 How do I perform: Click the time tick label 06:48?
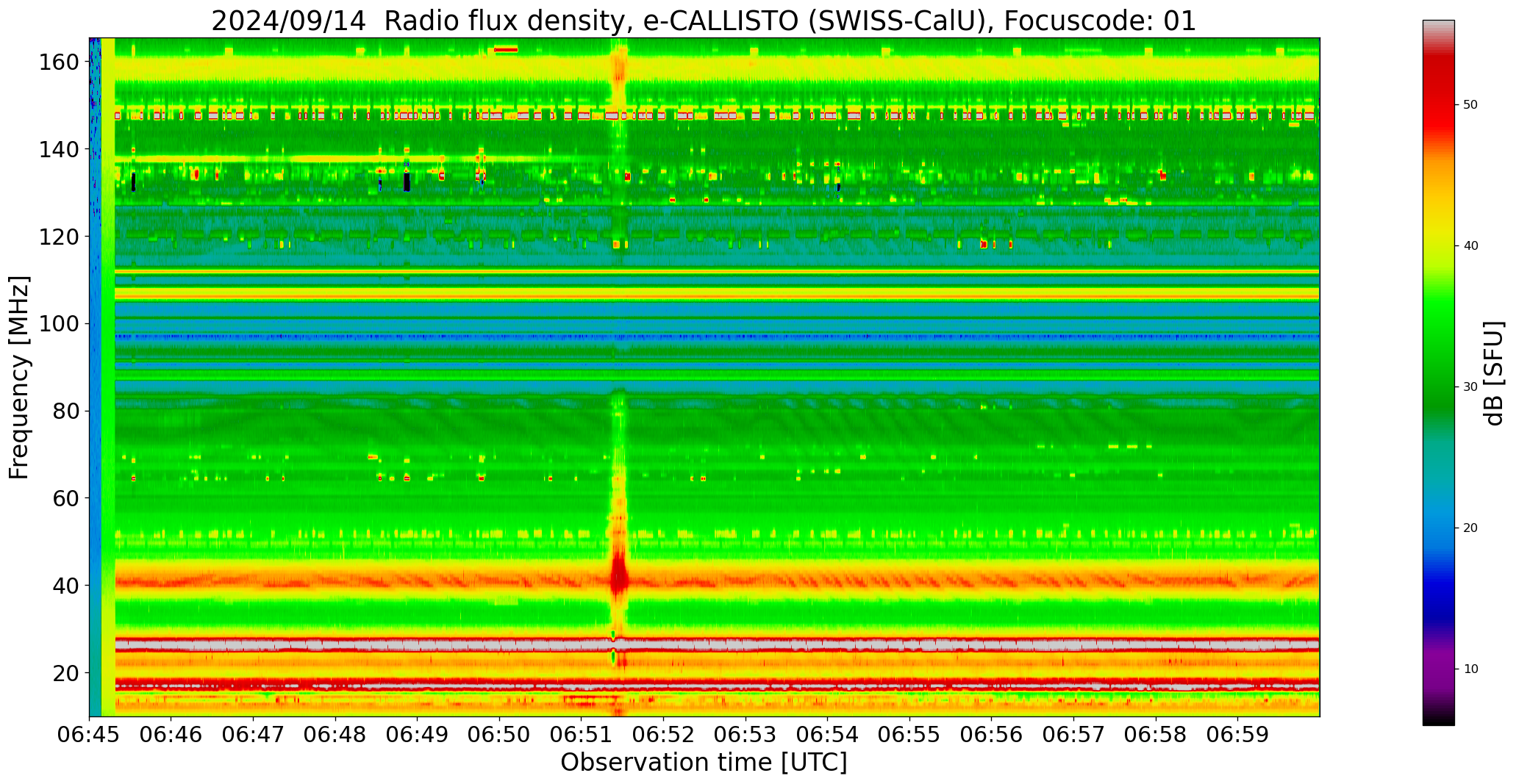[x=336, y=735]
